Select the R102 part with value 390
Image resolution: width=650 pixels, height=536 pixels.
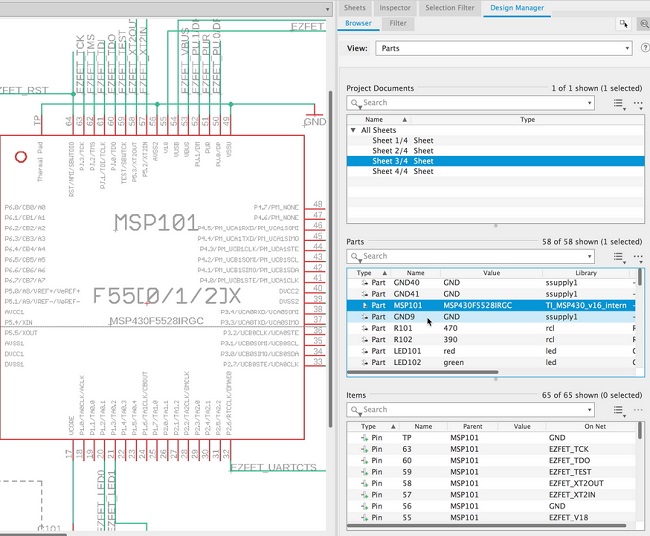click(x=491, y=340)
